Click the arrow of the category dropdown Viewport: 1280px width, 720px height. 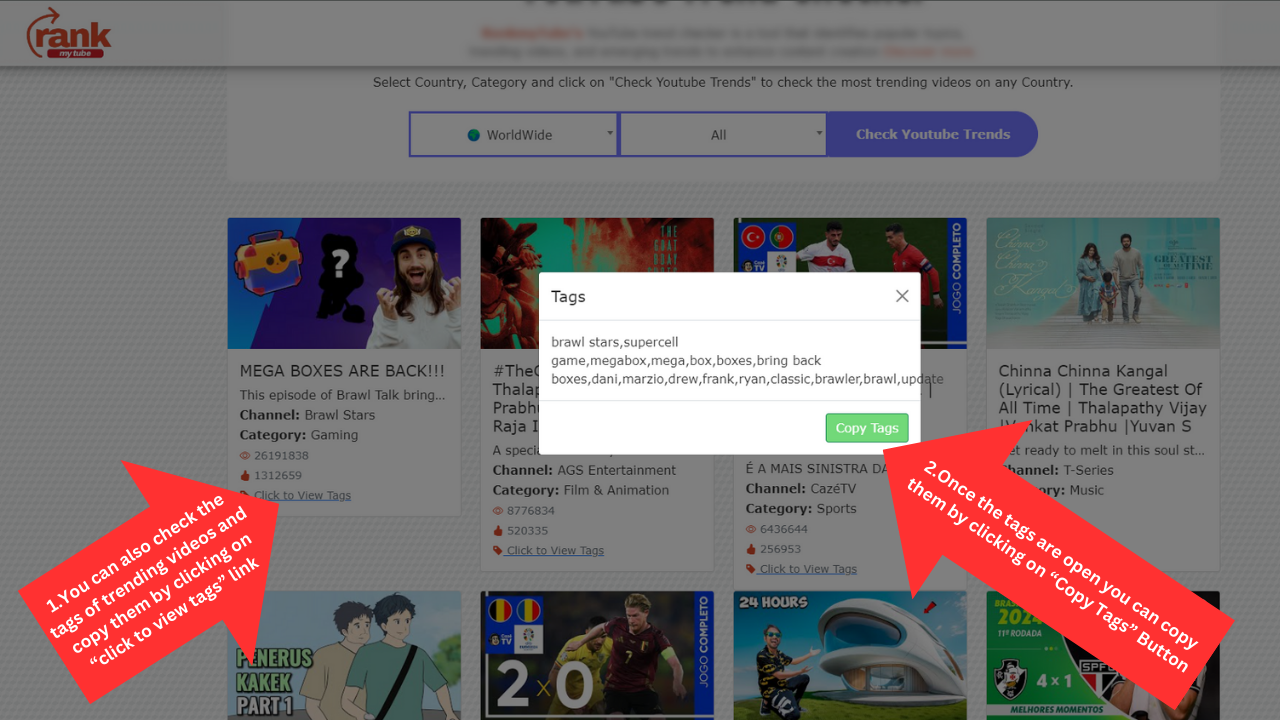pos(819,133)
